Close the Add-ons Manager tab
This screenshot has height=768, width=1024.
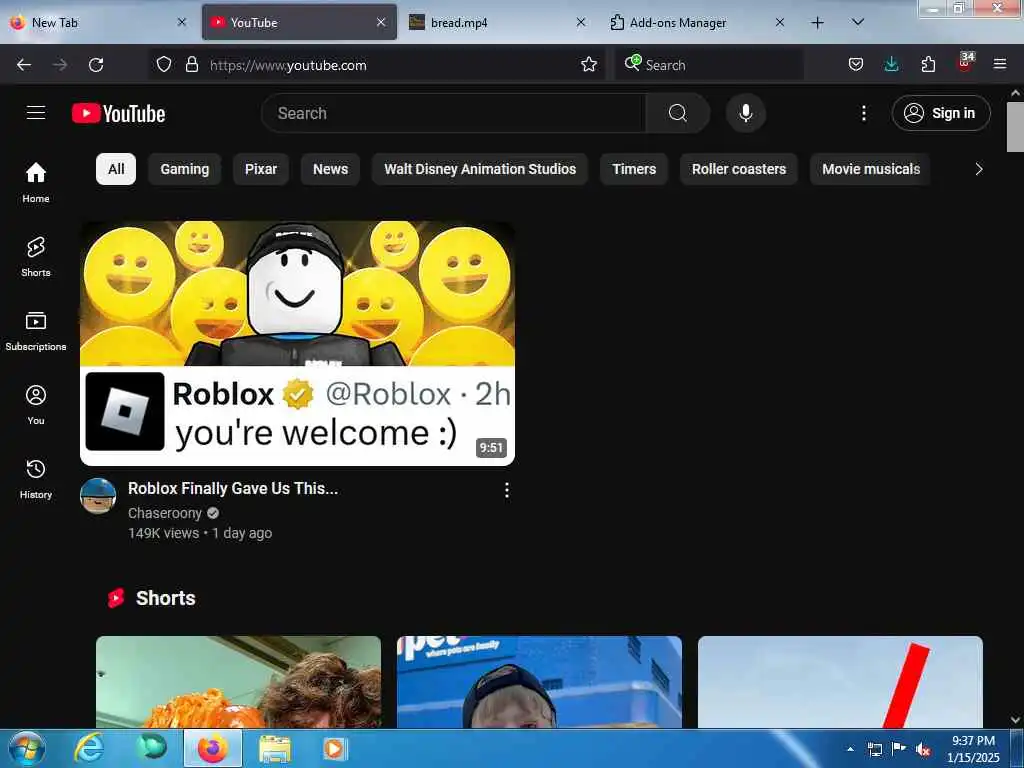[x=780, y=23]
